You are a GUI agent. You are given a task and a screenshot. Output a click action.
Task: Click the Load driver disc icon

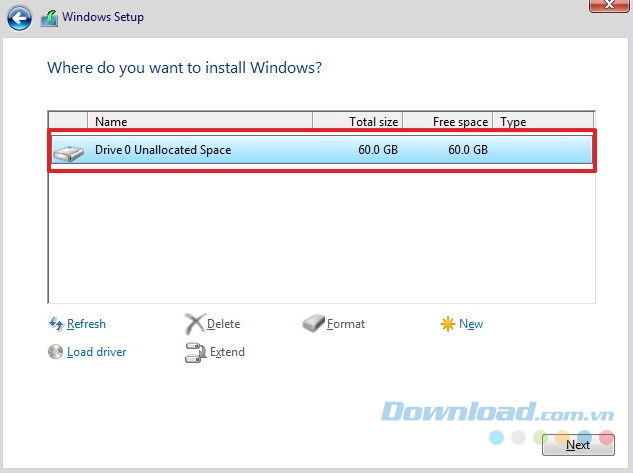[x=56, y=352]
